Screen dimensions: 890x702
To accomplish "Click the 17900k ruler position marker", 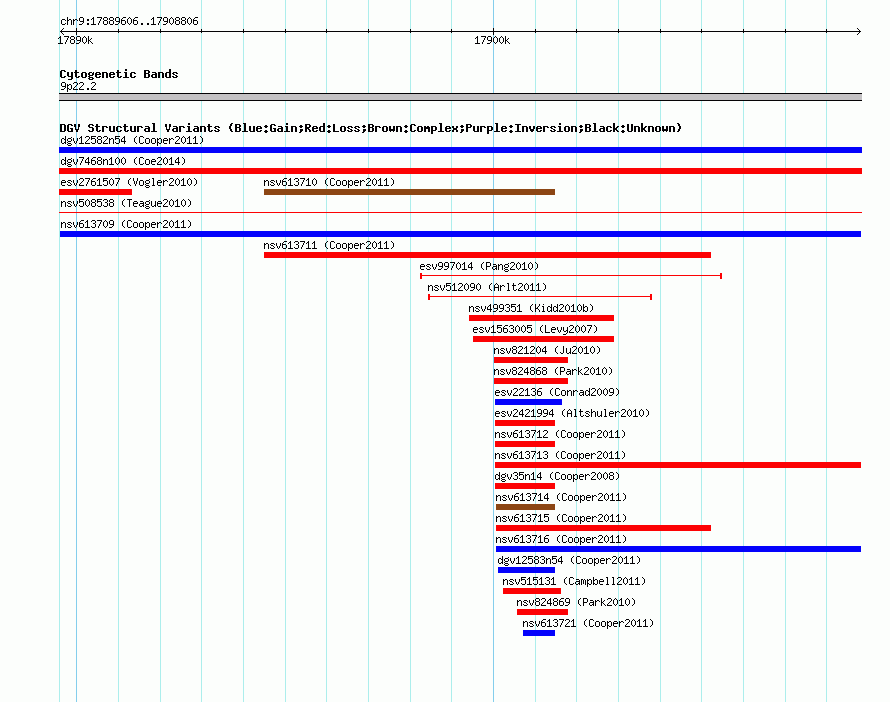I will [x=492, y=40].
